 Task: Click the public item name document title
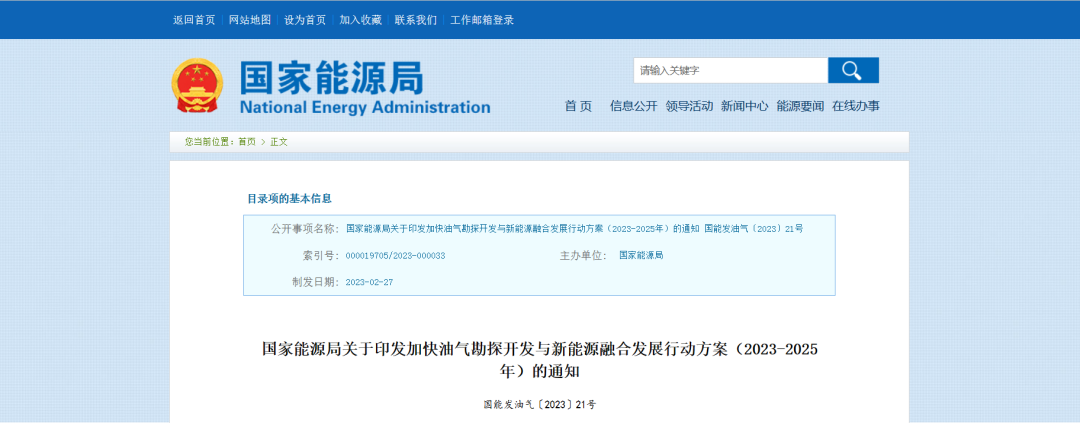574,228
